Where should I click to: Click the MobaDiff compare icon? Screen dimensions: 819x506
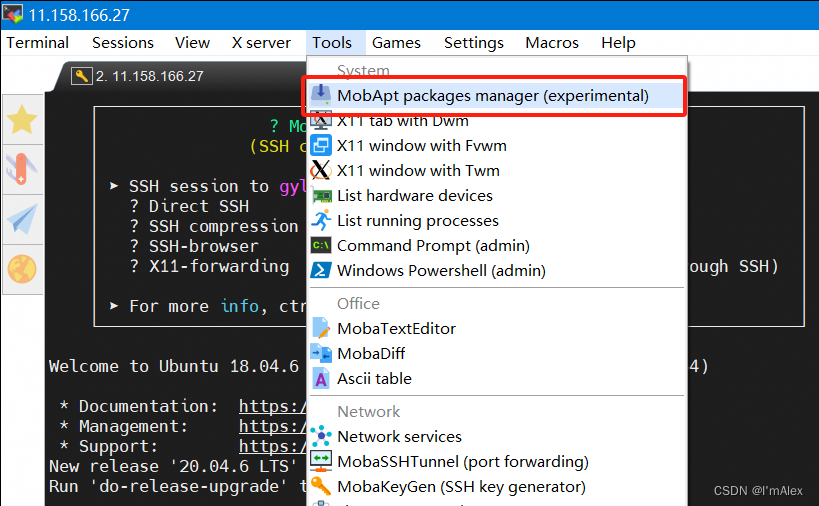321,353
